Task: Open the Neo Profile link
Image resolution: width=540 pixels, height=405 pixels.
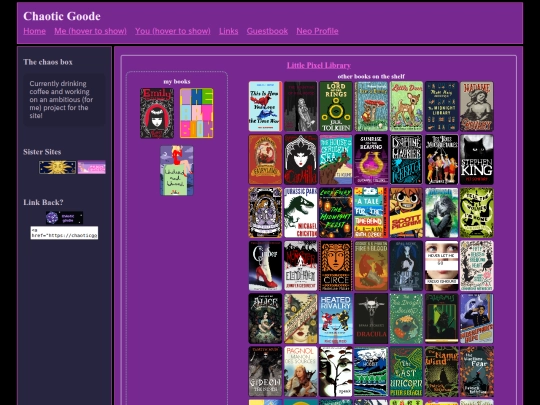Action: (317, 31)
